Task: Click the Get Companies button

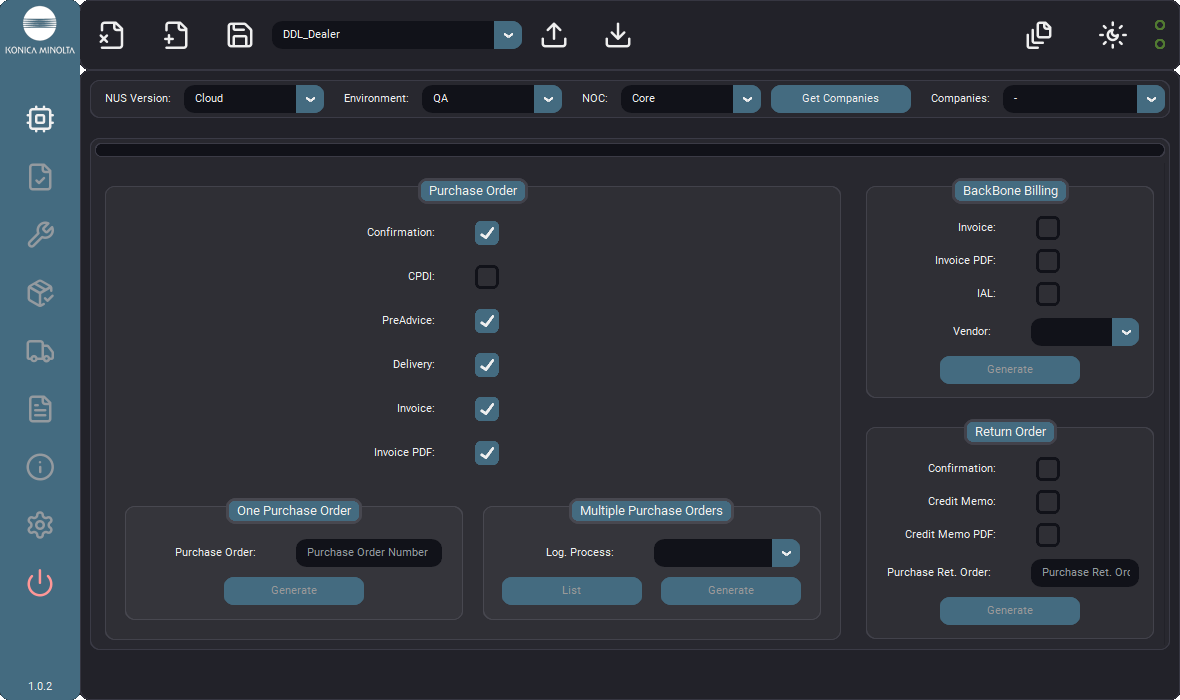Action: 841,99
